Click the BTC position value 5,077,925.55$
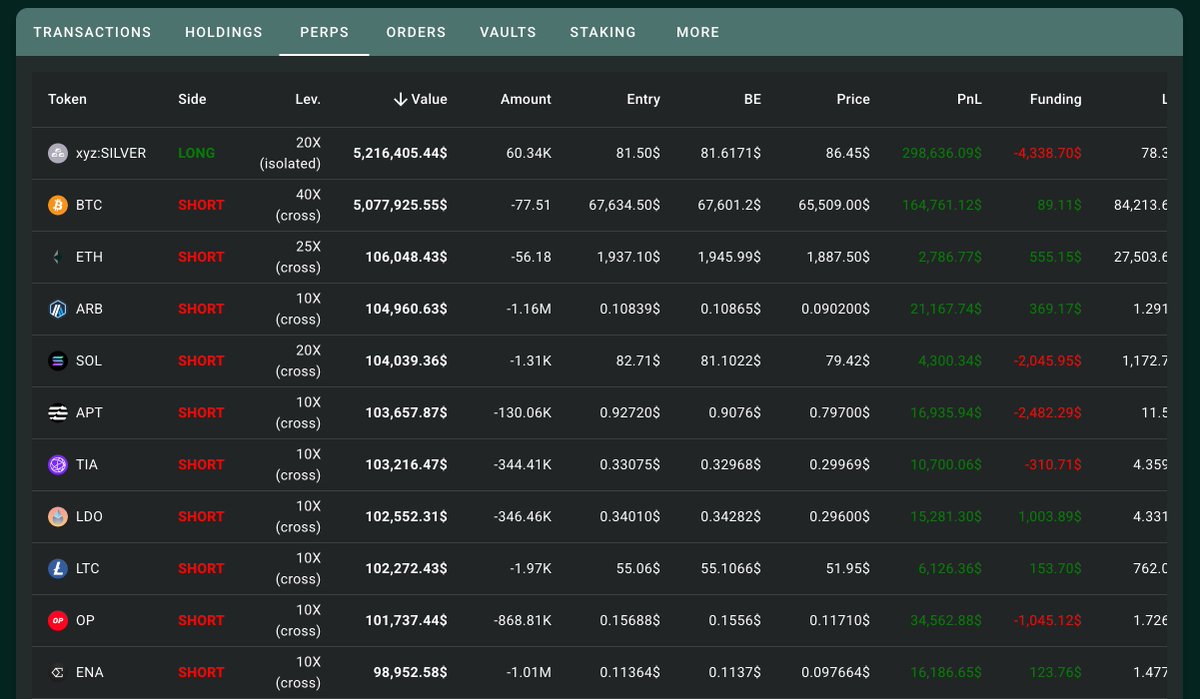The height and width of the screenshot is (699, 1200). (400, 205)
